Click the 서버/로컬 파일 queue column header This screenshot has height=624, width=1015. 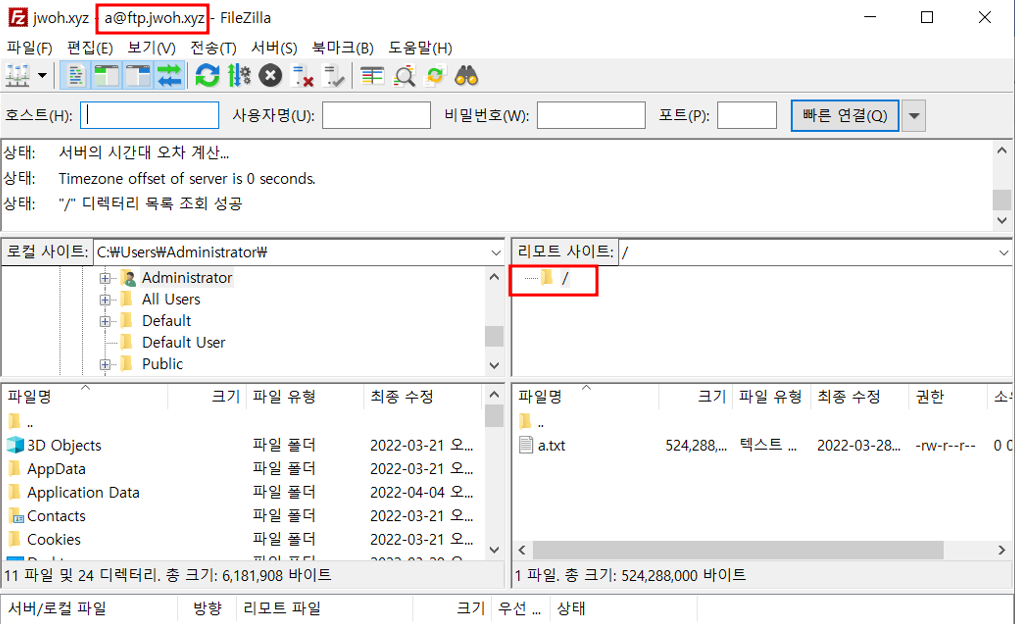click(89, 609)
